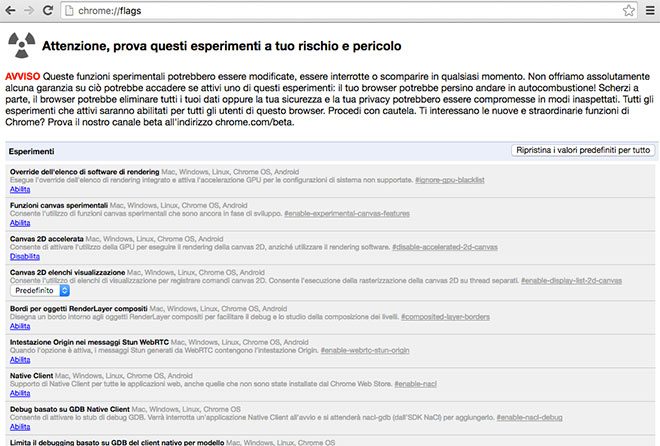Enable Funzioni canvas sperimentali
Image resolution: width=660 pixels, height=446 pixels.
pos(20,222)
